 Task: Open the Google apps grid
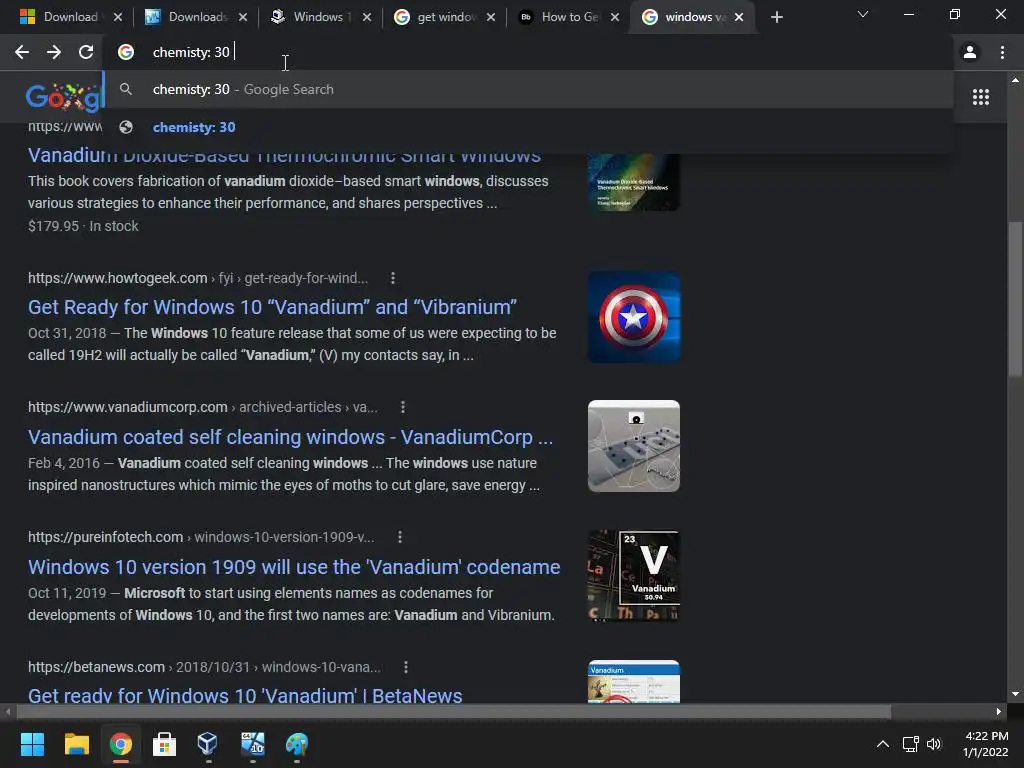(981, 97)
